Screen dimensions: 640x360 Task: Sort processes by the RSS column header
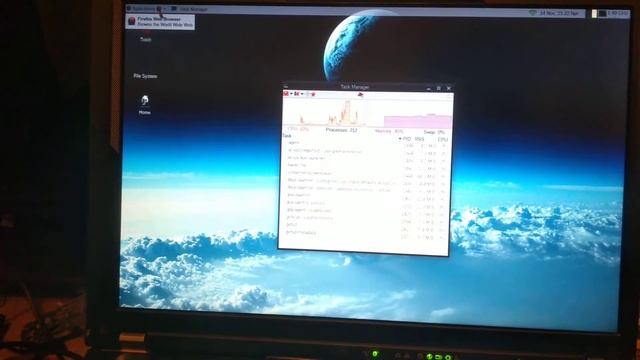(420, 139)
